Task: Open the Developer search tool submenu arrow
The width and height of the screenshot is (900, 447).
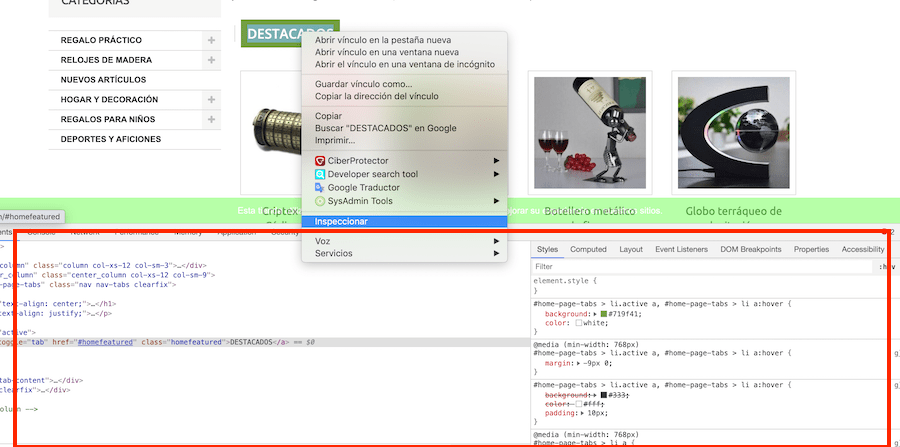Action: pos(496,174)
